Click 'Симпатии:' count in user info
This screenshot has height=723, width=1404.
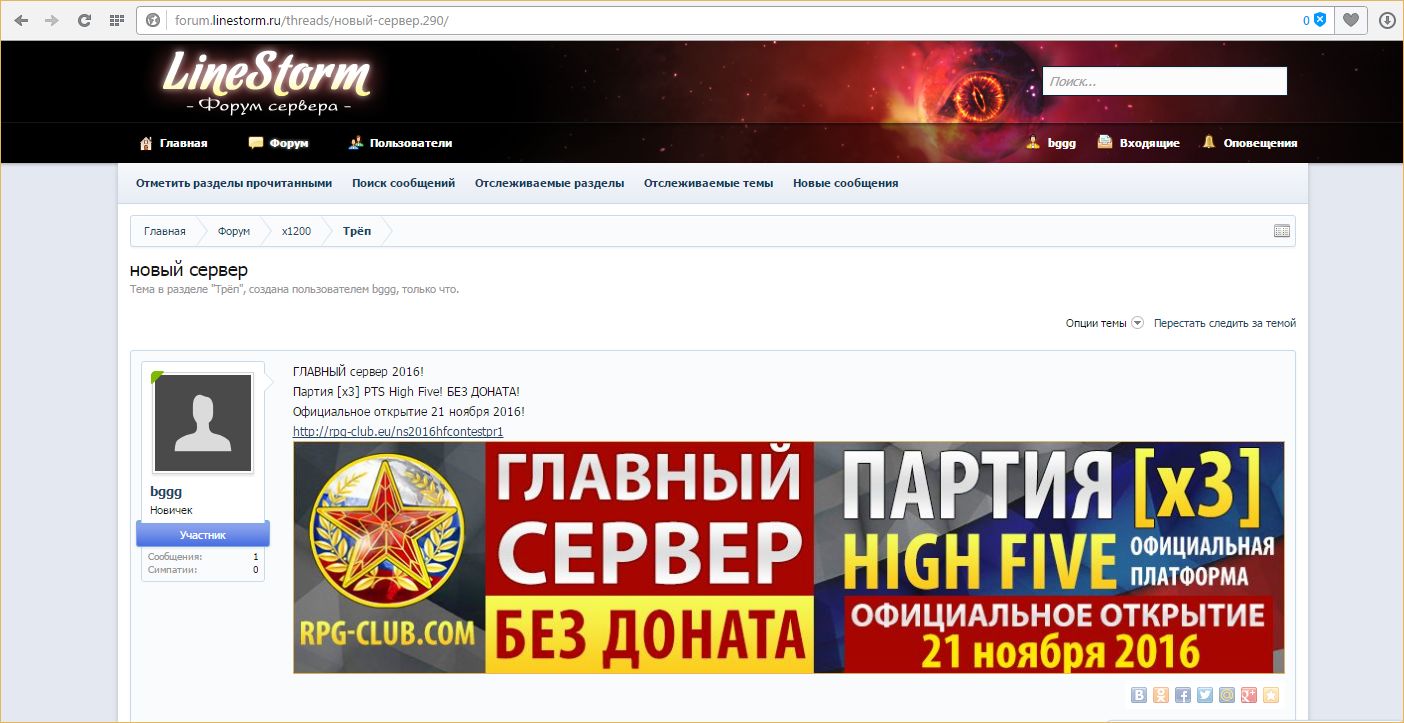click(203, 570)
